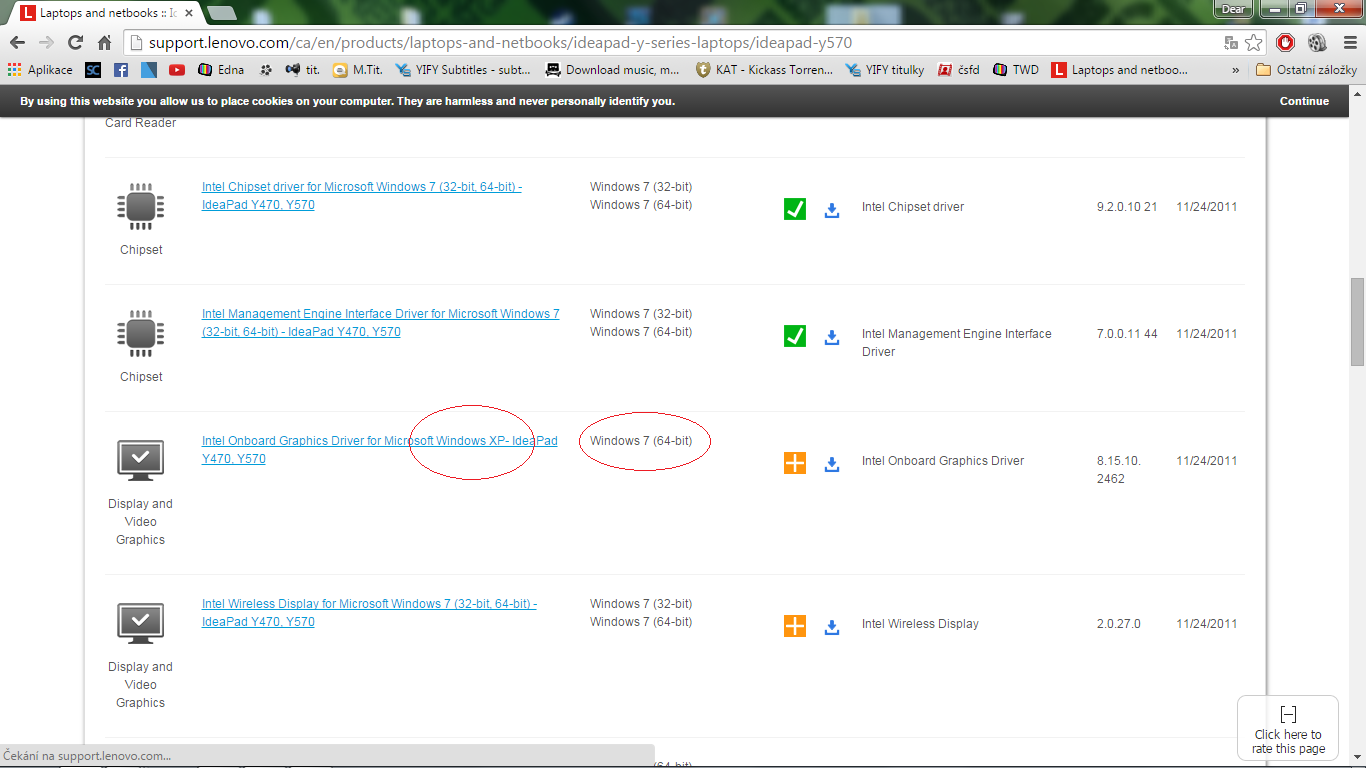The width and height of the screenshot is (1366, 768).
Task: Open the Laptops and netbooks bookmark
Action: 1120,70
